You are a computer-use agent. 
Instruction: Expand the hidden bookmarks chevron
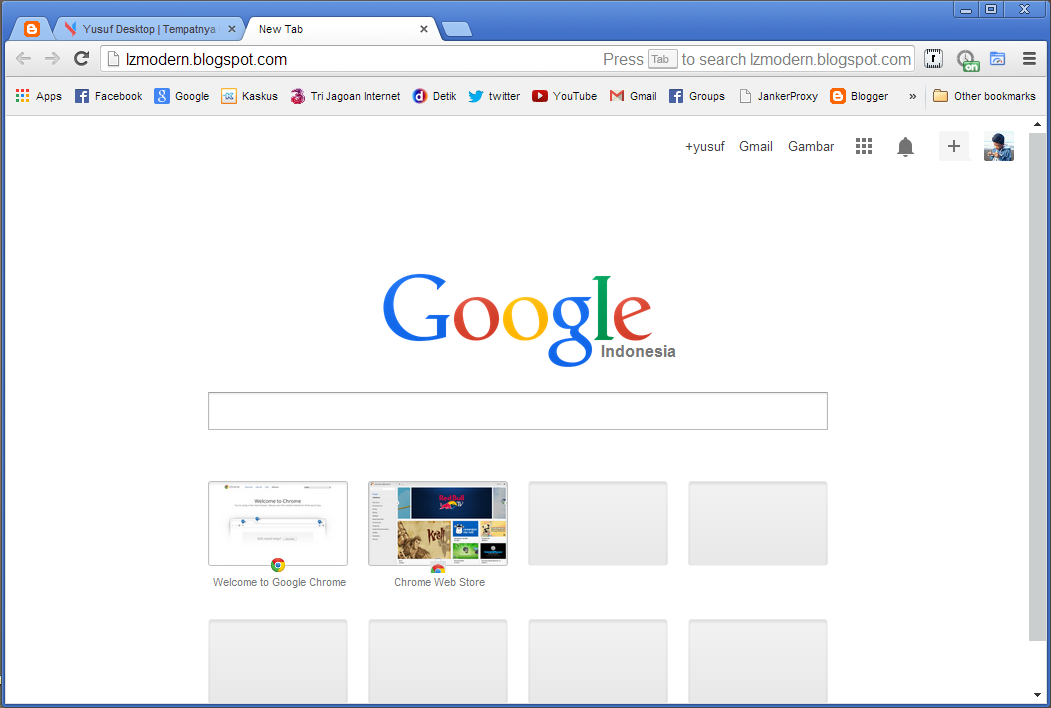pos(912,96)
